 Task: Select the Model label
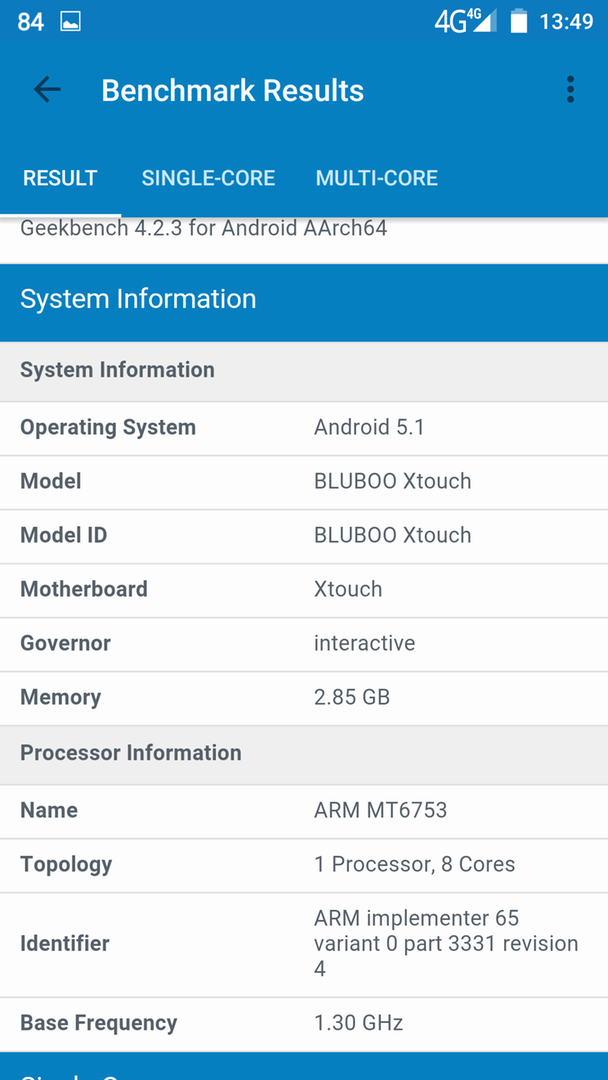point(51,481)
